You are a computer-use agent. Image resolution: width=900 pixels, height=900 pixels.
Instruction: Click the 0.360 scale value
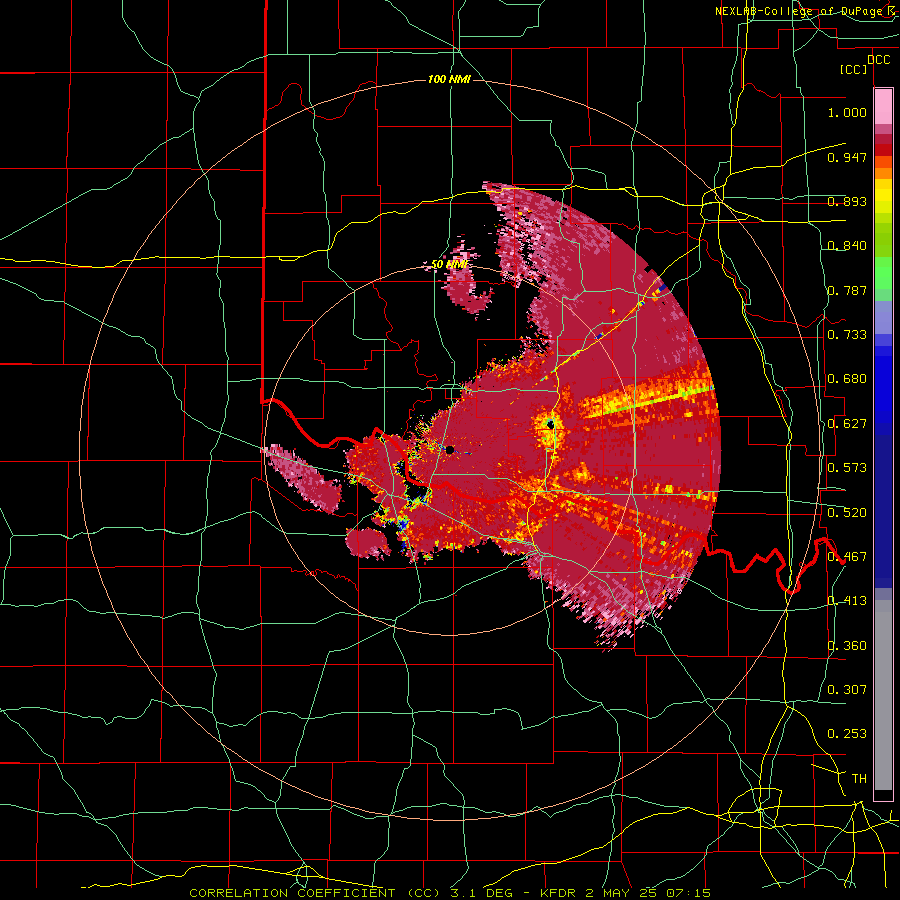click(x=847, y=646)
